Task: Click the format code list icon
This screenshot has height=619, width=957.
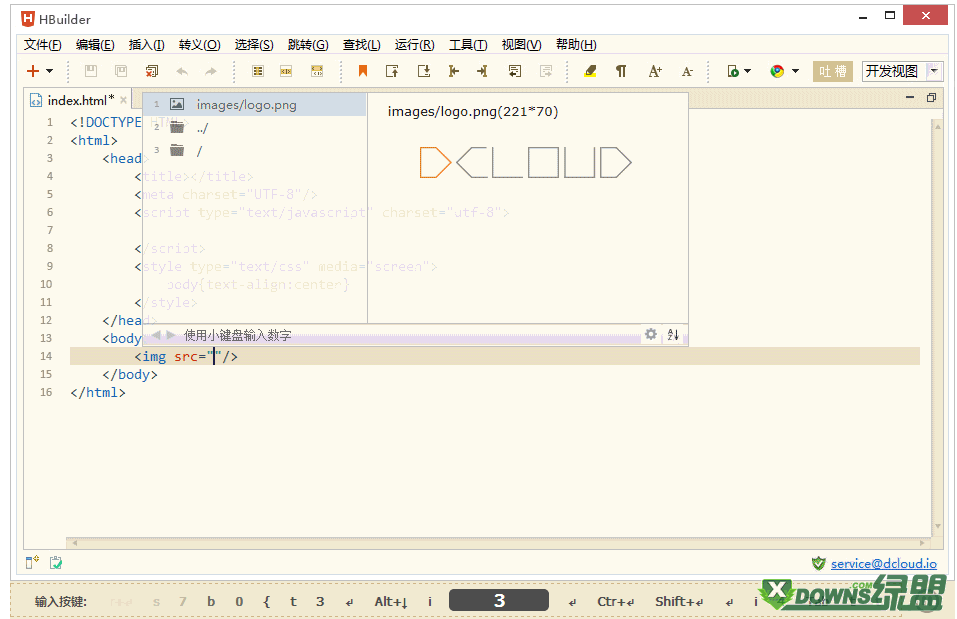Action: tap(258, 71)
